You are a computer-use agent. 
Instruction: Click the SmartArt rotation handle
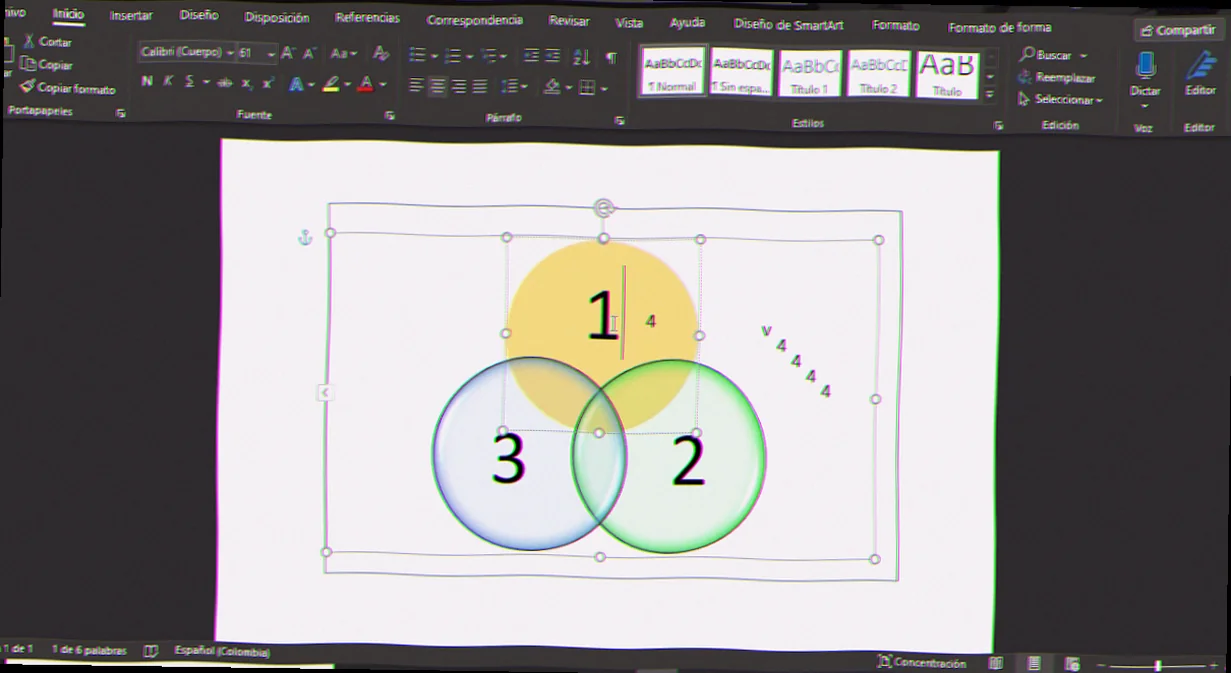pyautogui.click(x=603, y=208)
